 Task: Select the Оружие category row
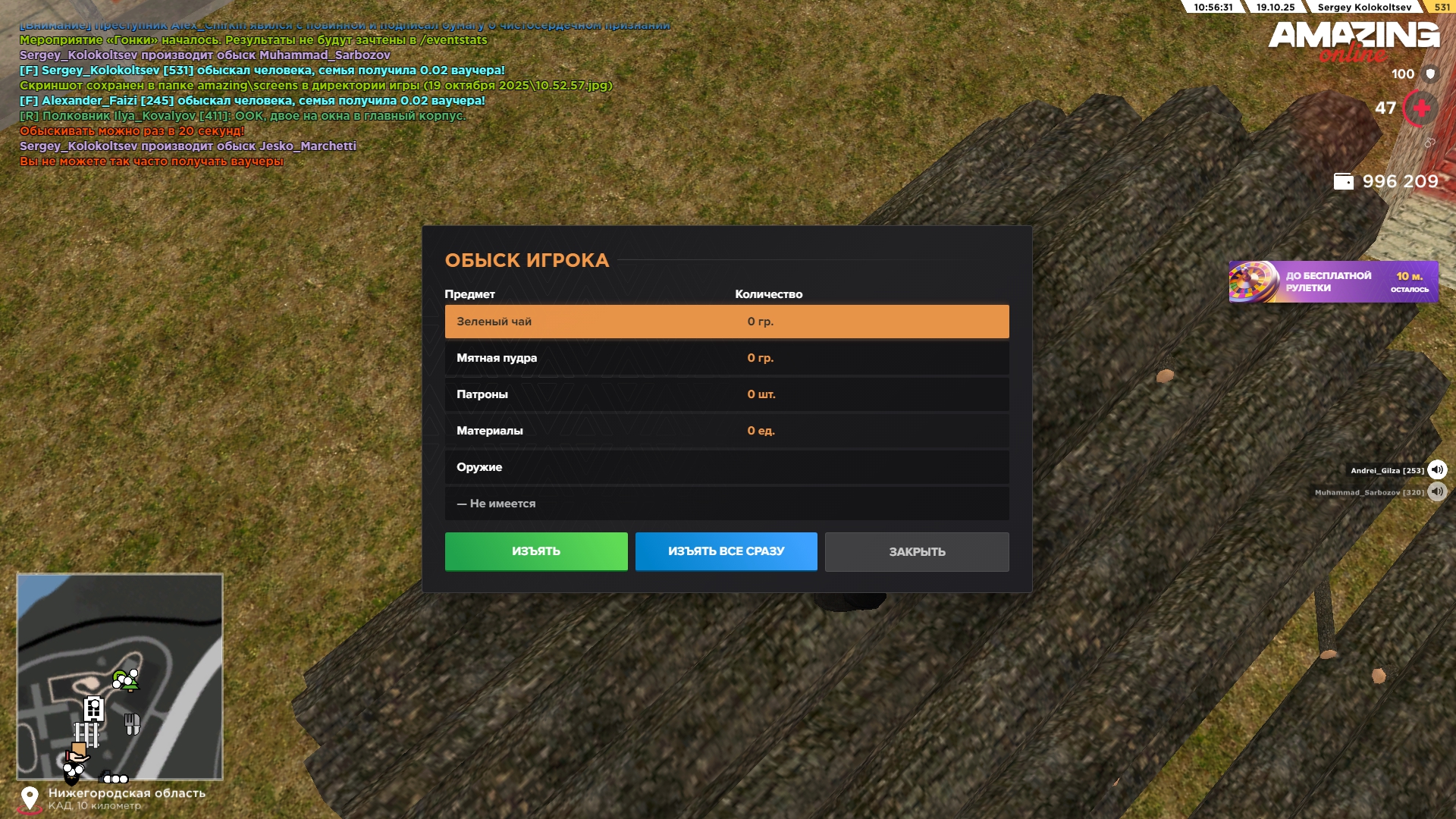(726, 467)
